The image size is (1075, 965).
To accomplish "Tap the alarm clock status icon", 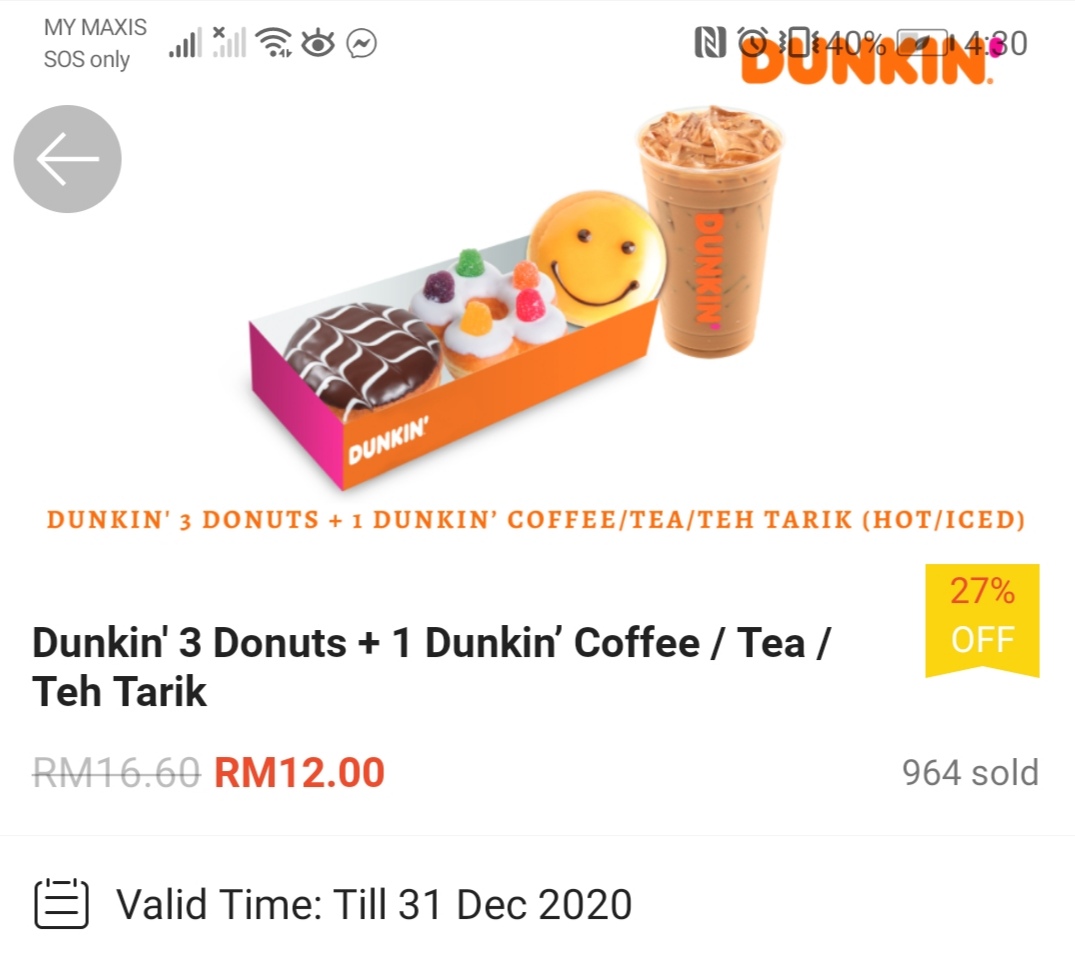I will (x=753, y=42).
